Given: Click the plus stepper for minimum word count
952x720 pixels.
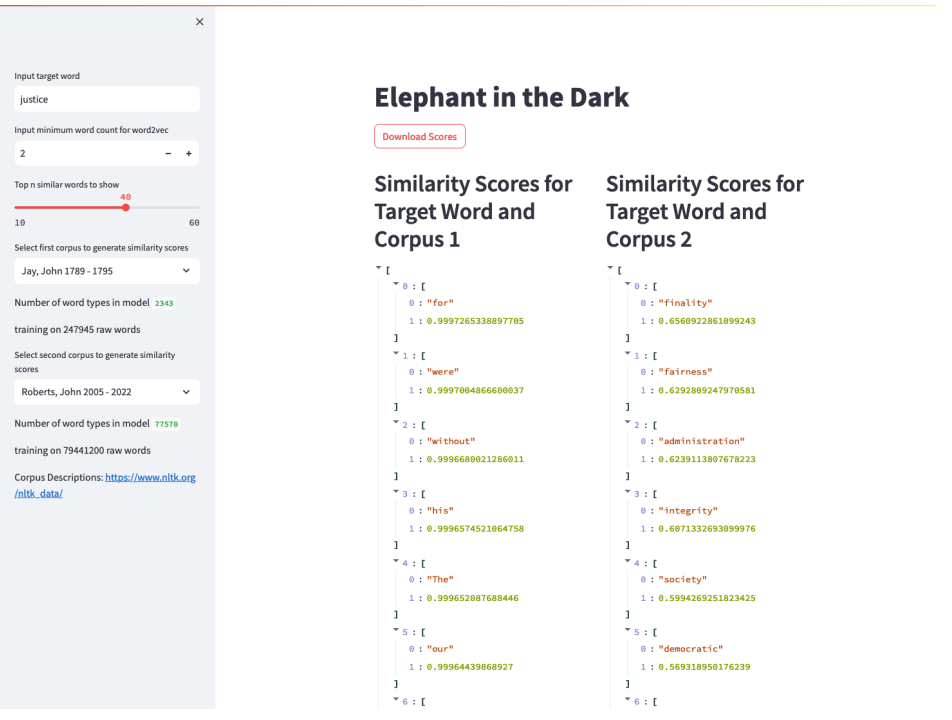Looking at the screenshot, I should [187, 153].
